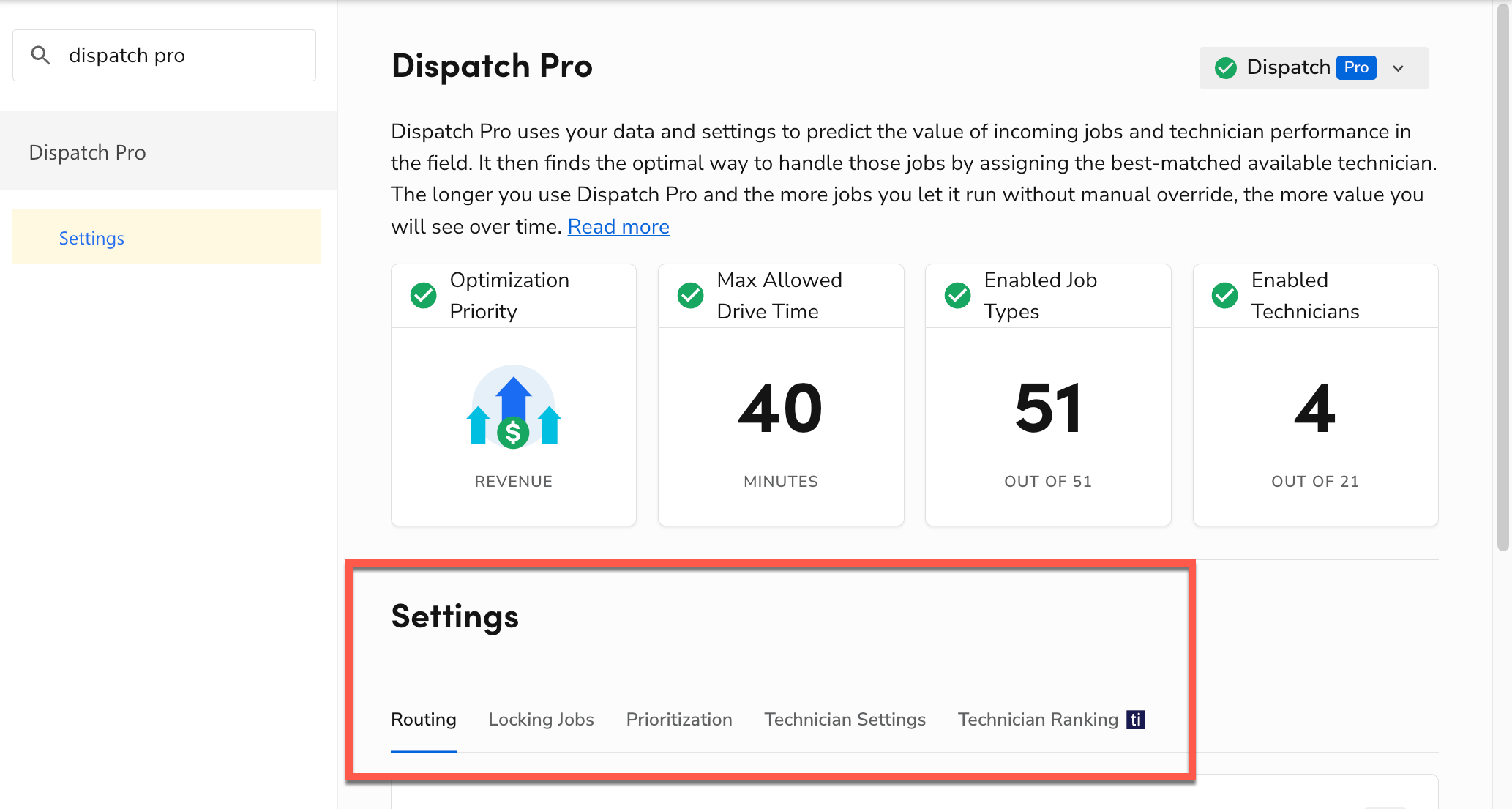
Task: Open the Locking Jobs tab
Action: click(x=542, y=720)
